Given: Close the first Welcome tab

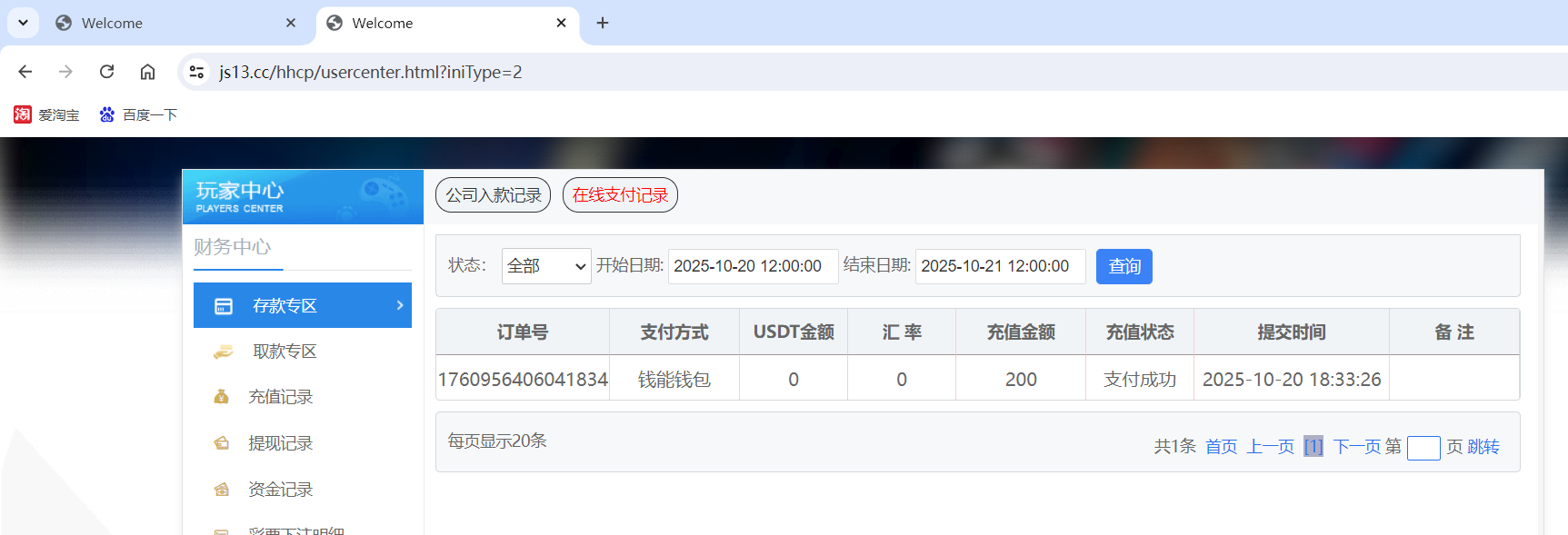Looking at the screenshot, I should tap(291, 23).
